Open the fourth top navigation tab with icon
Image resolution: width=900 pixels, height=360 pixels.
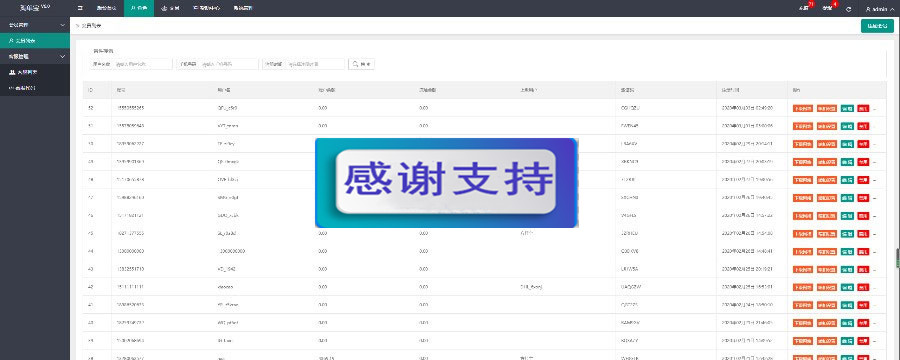click(x=206, y=8)
